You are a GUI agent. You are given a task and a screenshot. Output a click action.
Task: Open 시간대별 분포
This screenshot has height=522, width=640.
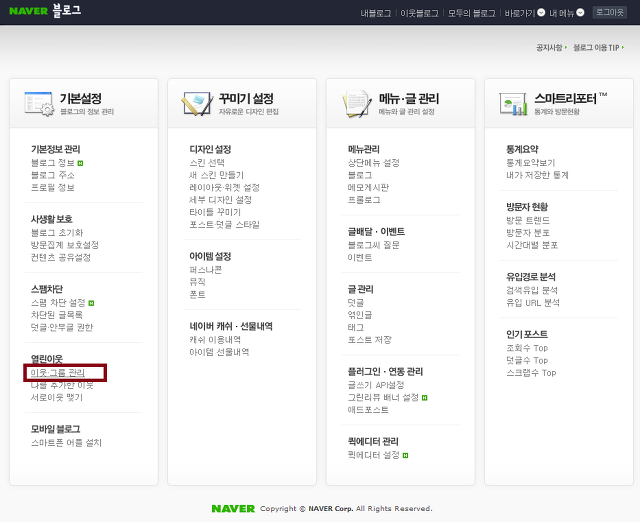point(532,245)
